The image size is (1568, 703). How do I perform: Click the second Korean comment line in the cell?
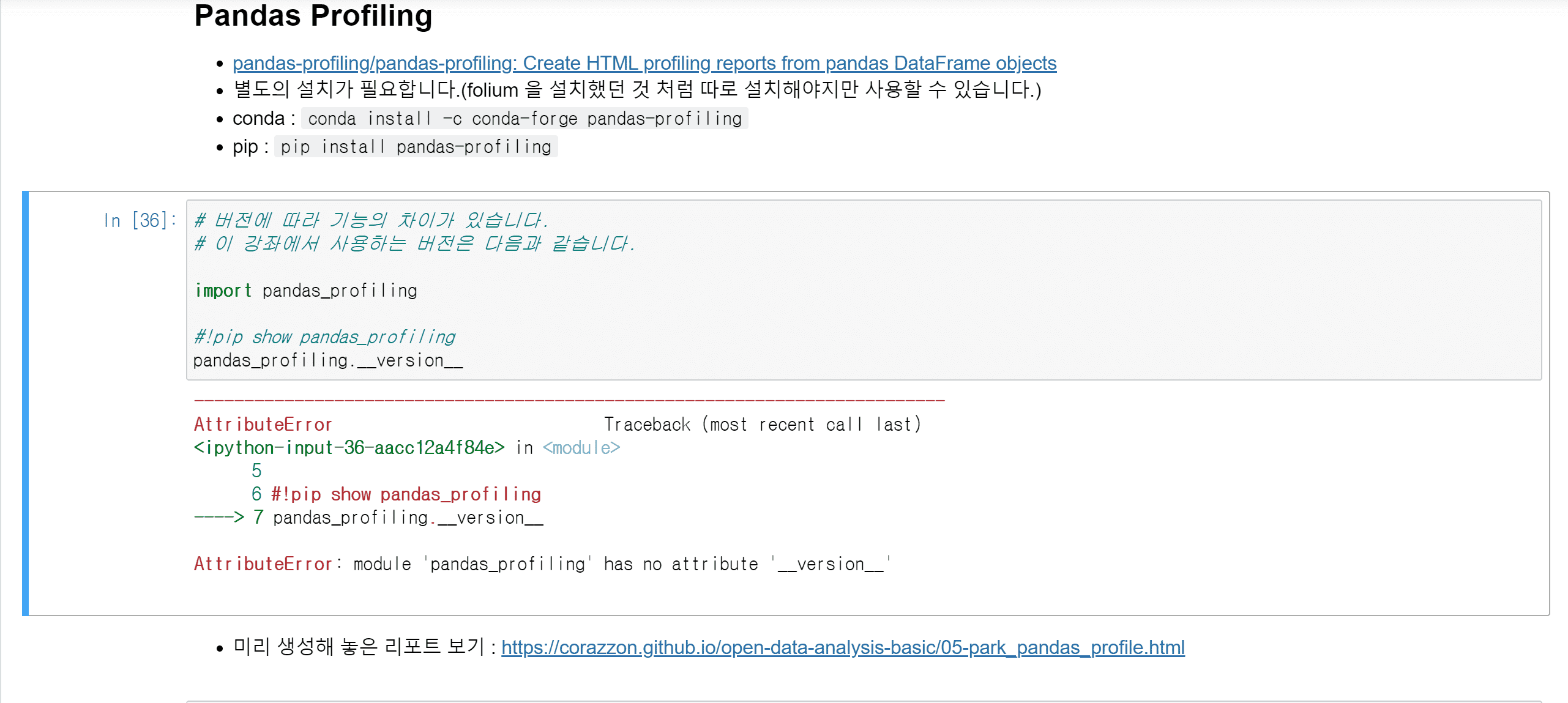coord(414,244)
